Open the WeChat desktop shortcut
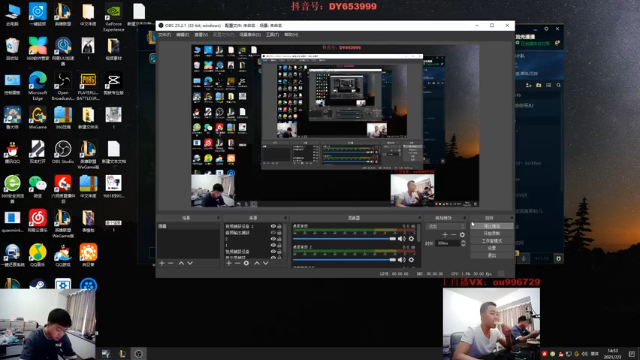 click(38, 186)
